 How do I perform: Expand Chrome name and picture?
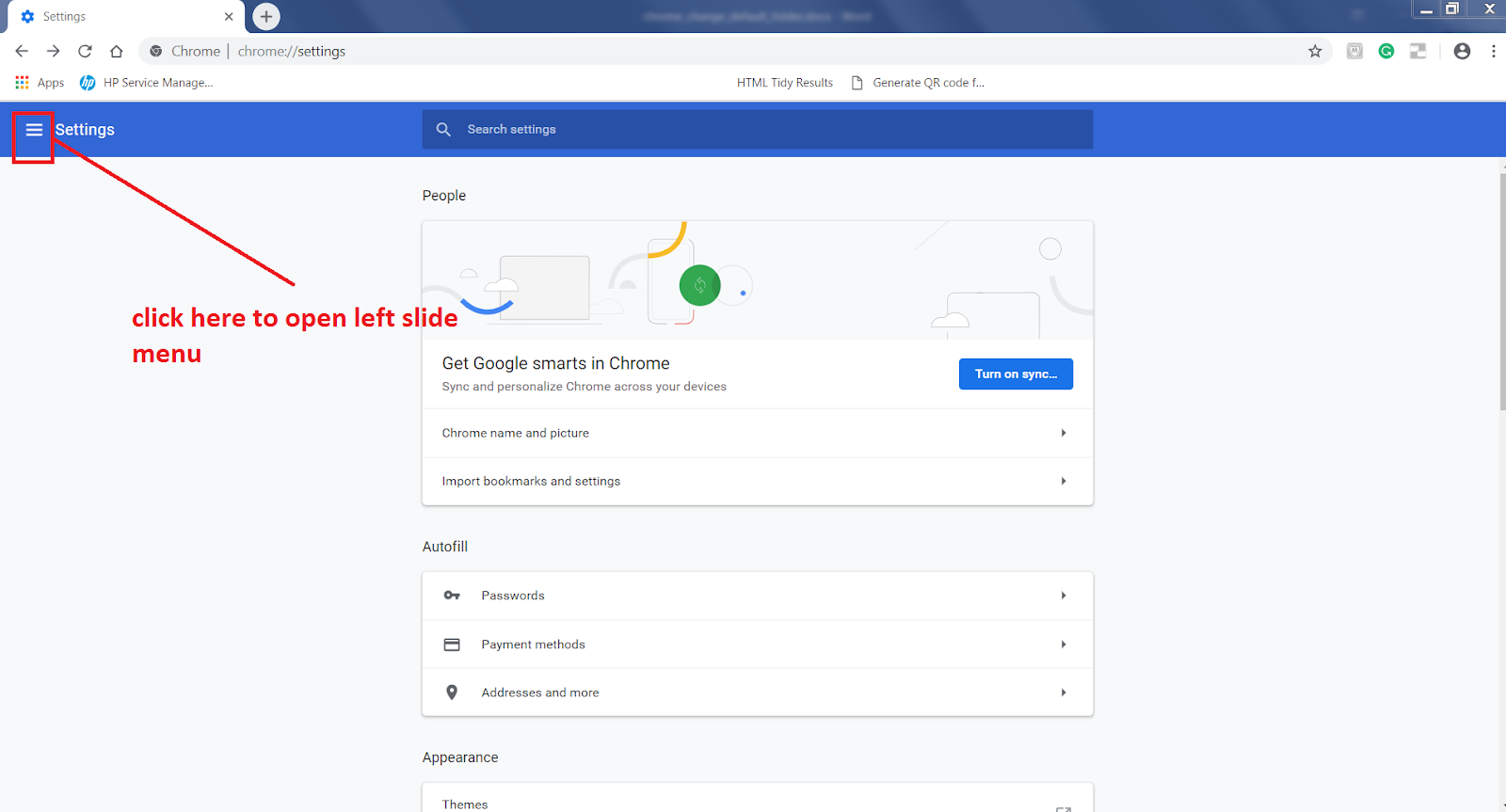point(758,433)
